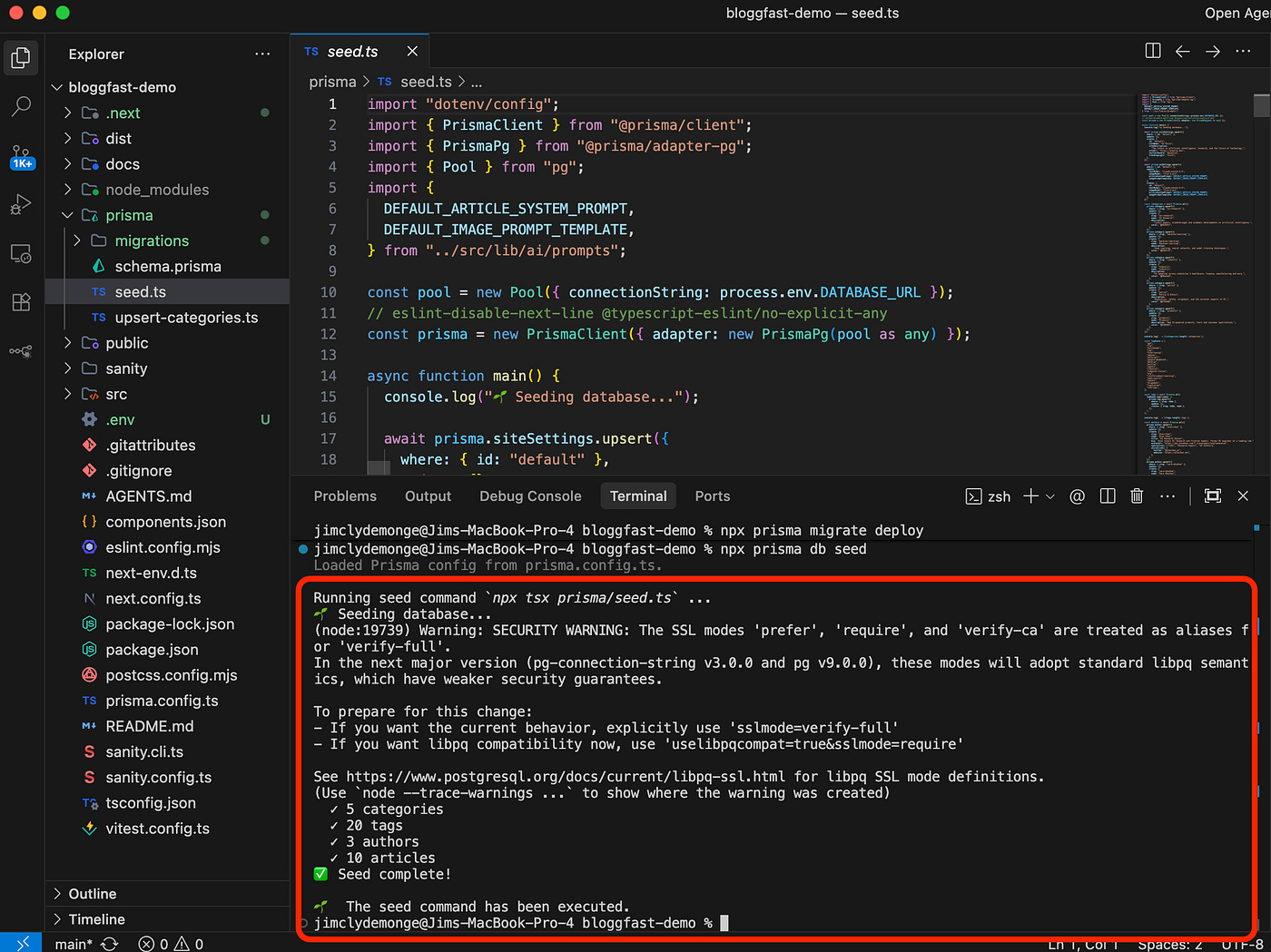Open the Extensions view
The height and width of the screenshot is (952, 1271).
(21, 302)
